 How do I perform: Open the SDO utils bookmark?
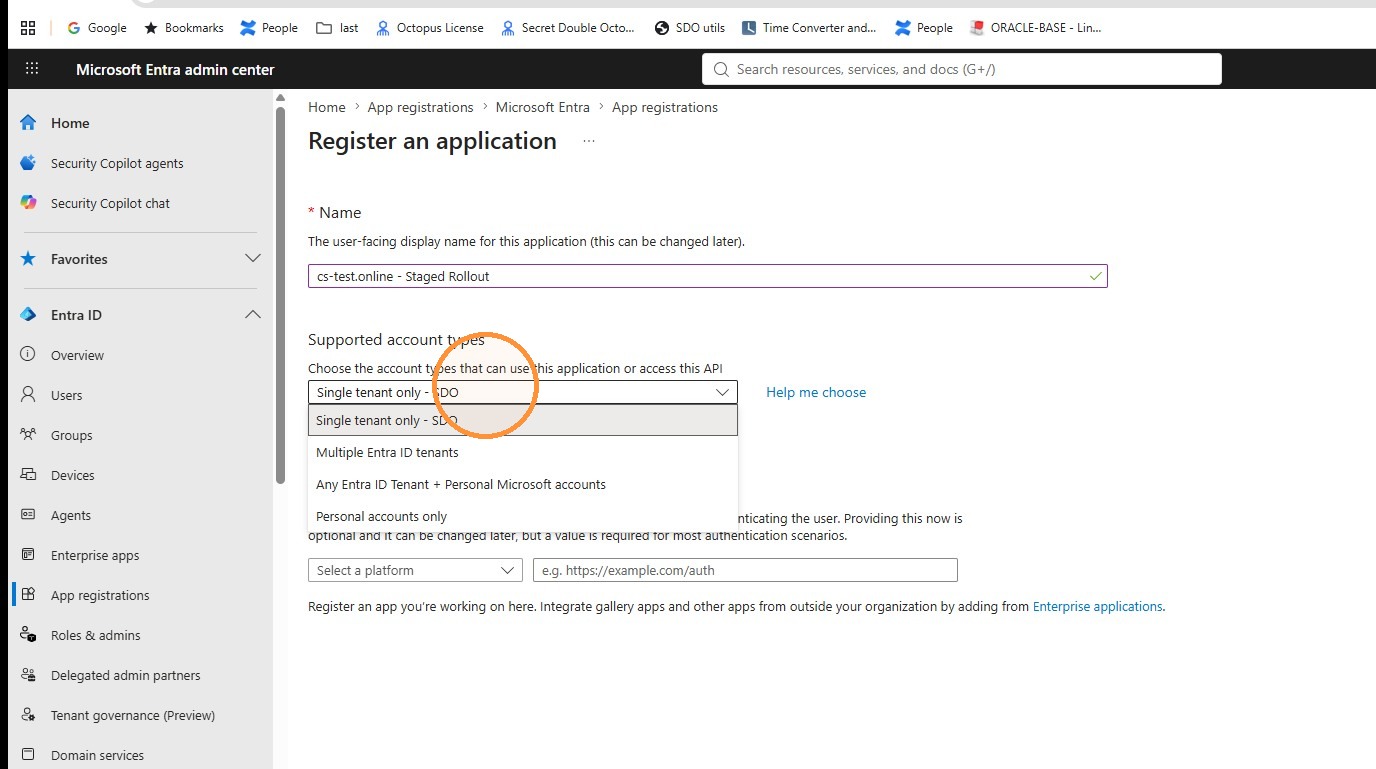(x=690, y=28)
